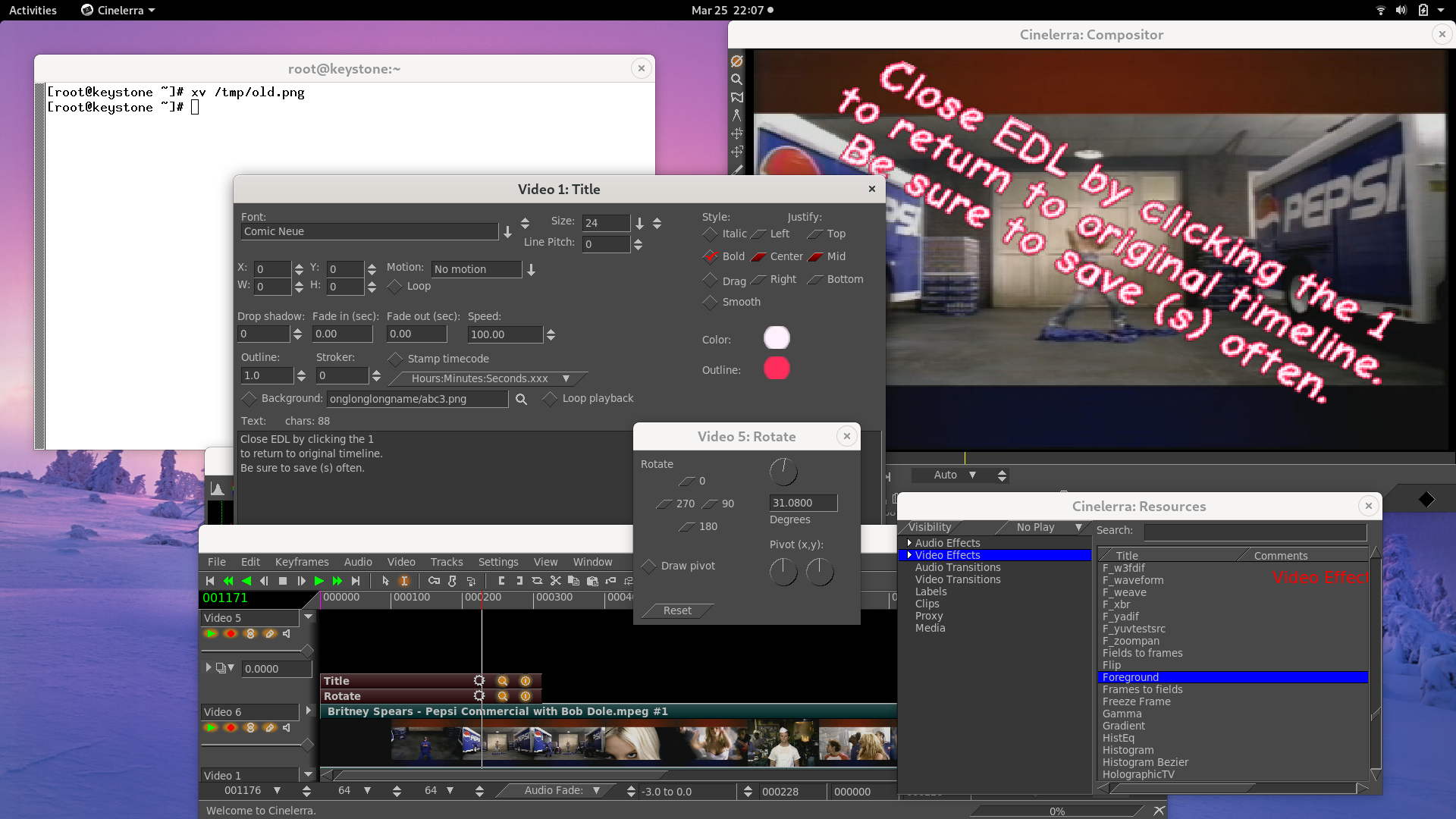
Task: Click the Reset button in Rotate
Action: point(677,611)
